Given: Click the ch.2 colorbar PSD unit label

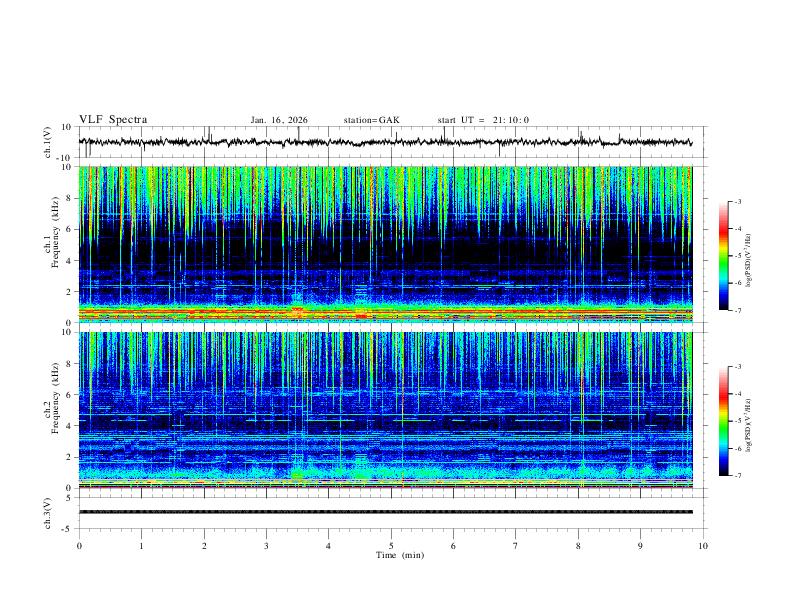Looking at the screenshot, I should [749, 425].
